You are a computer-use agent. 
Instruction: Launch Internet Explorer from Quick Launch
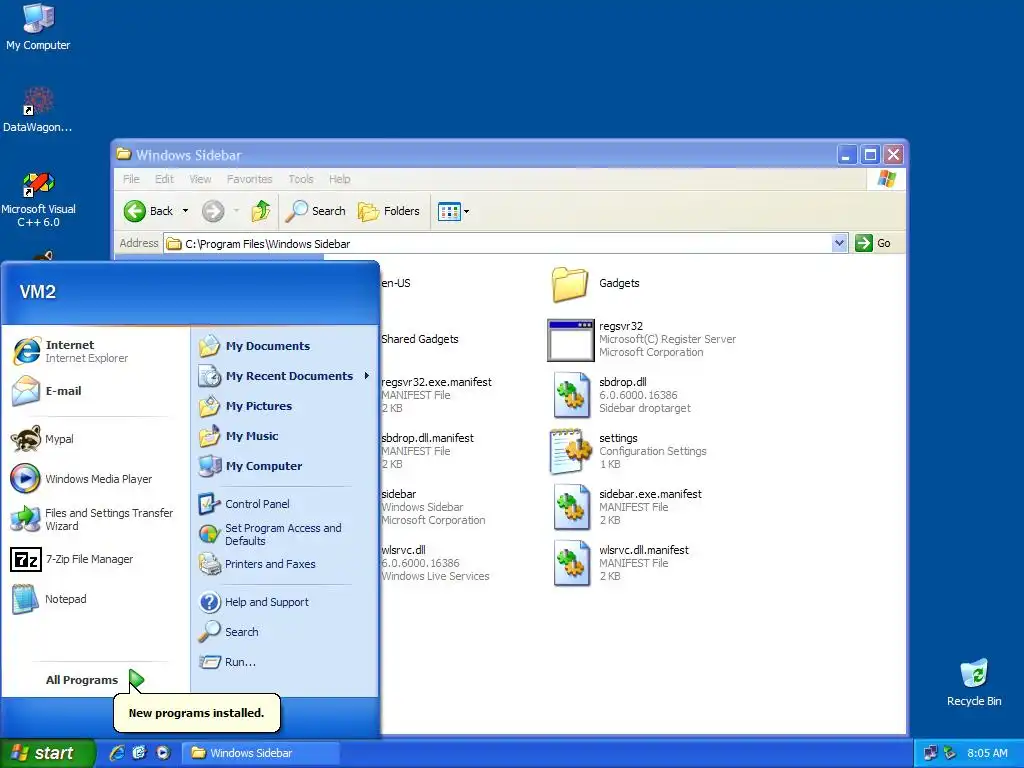[117, 753]
